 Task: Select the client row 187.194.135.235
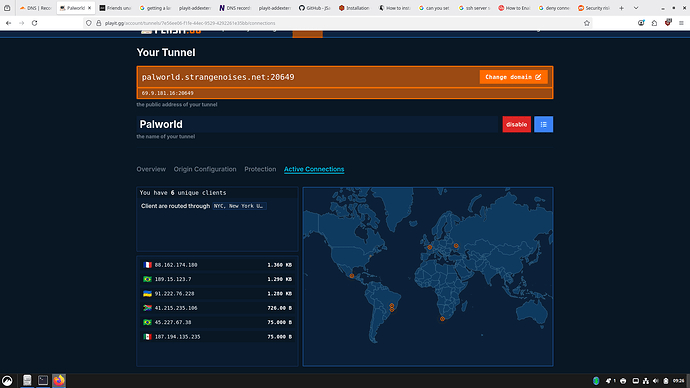click(x=217, y=337)
